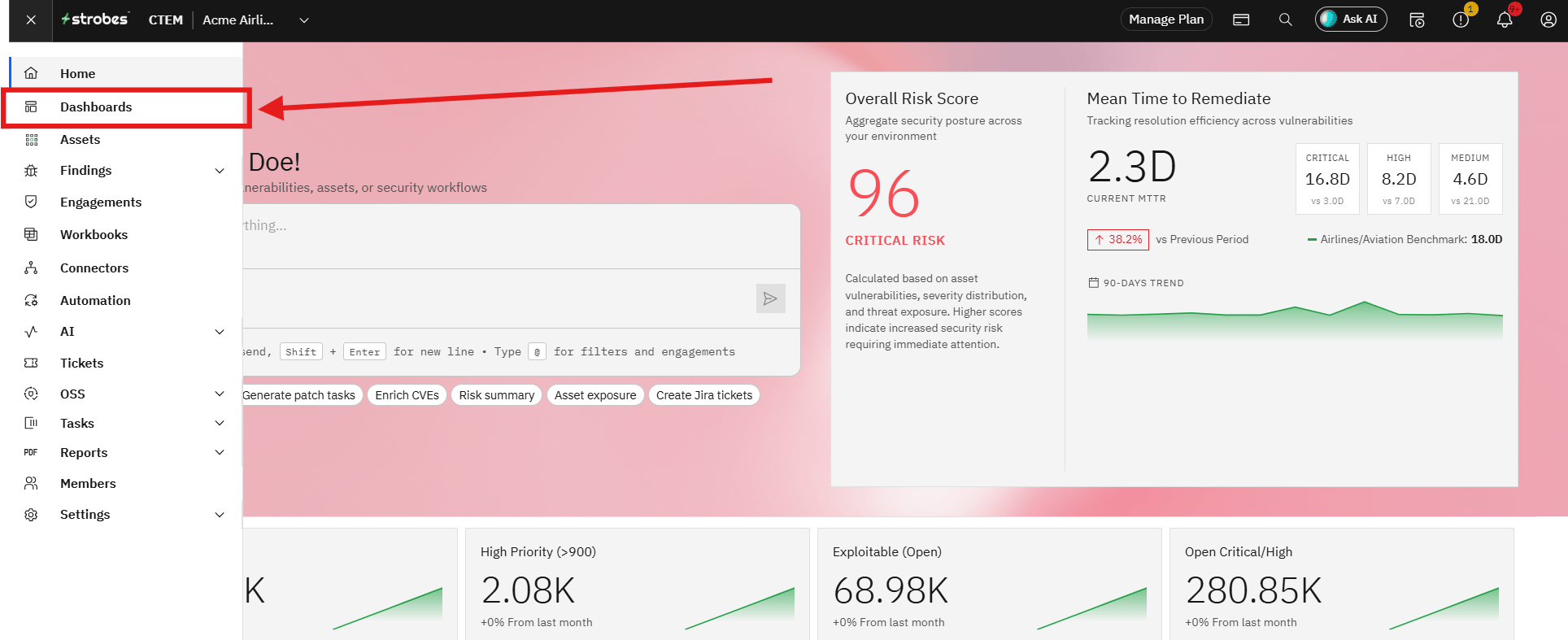Select the Generate patch tasks suggestion
This screenshot has width=1568, height=640.
click(x=302, y=395)
